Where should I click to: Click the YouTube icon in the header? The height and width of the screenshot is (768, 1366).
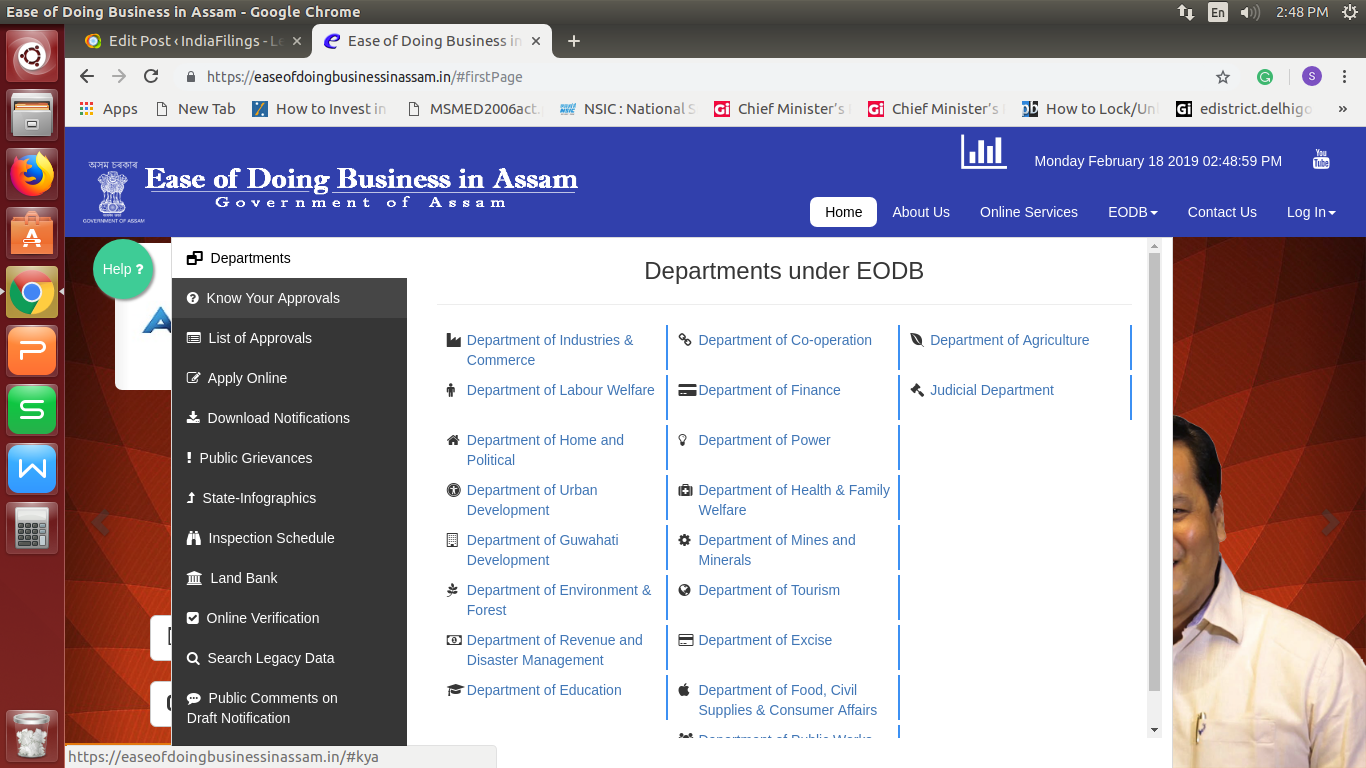click(x=1321, y=158)
